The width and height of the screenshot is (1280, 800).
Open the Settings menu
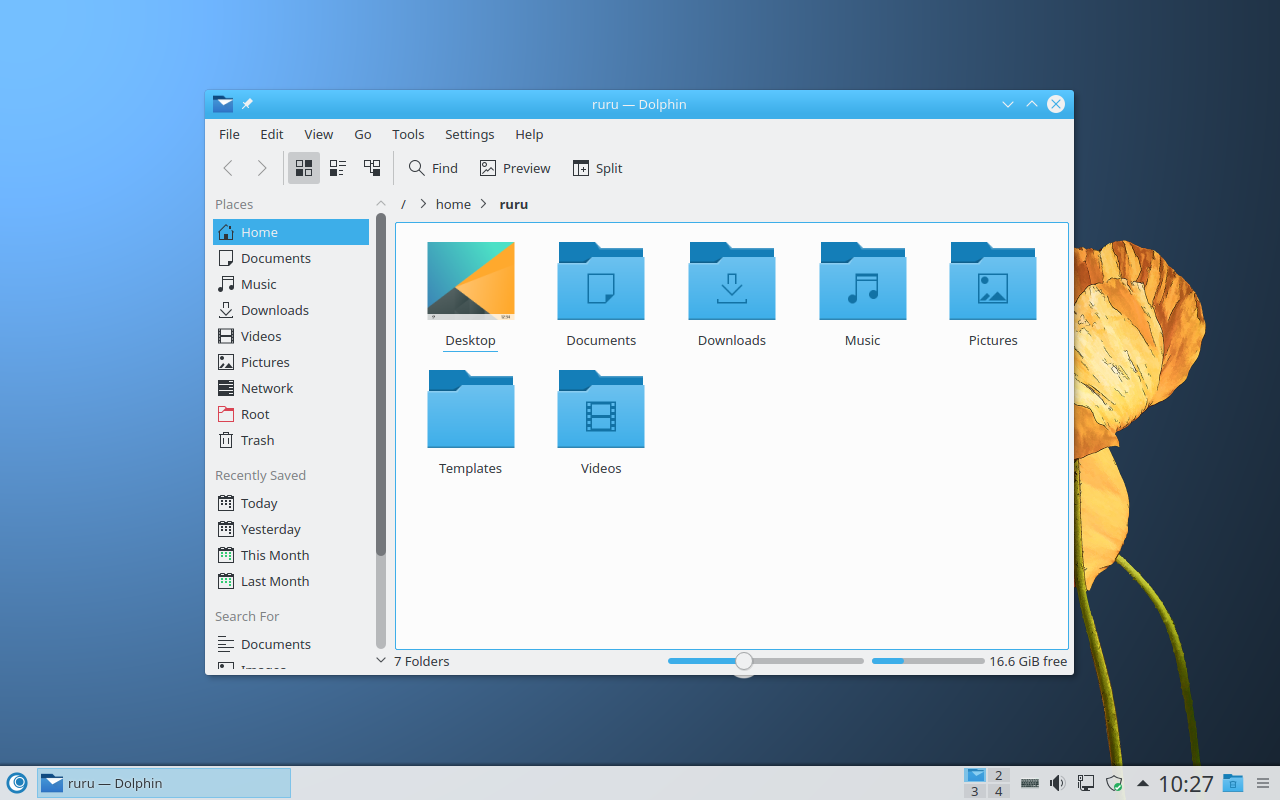(469, 134)
